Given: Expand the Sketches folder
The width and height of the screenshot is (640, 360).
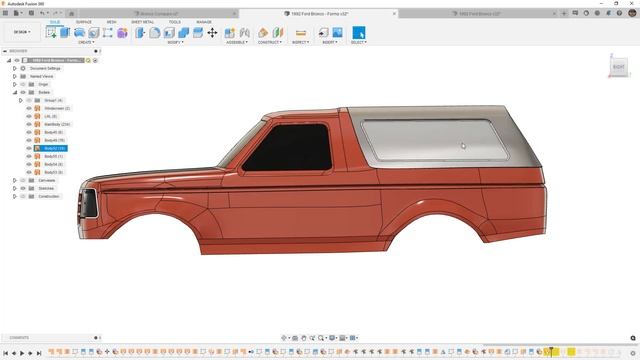Looking at the screenshot, I should pyautogui.click(x=15, y=189).
